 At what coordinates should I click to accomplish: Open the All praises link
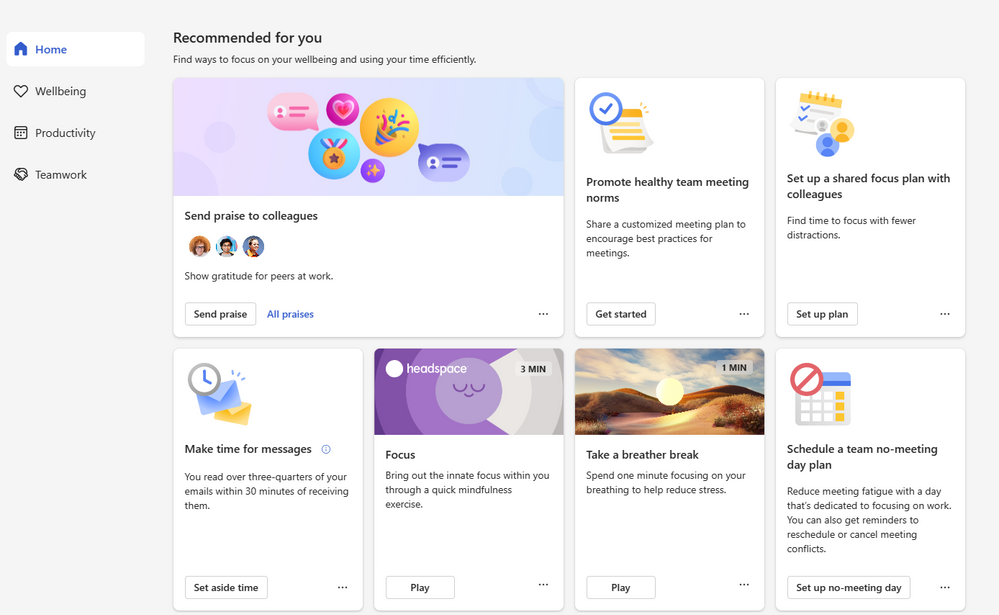(290, 314)
